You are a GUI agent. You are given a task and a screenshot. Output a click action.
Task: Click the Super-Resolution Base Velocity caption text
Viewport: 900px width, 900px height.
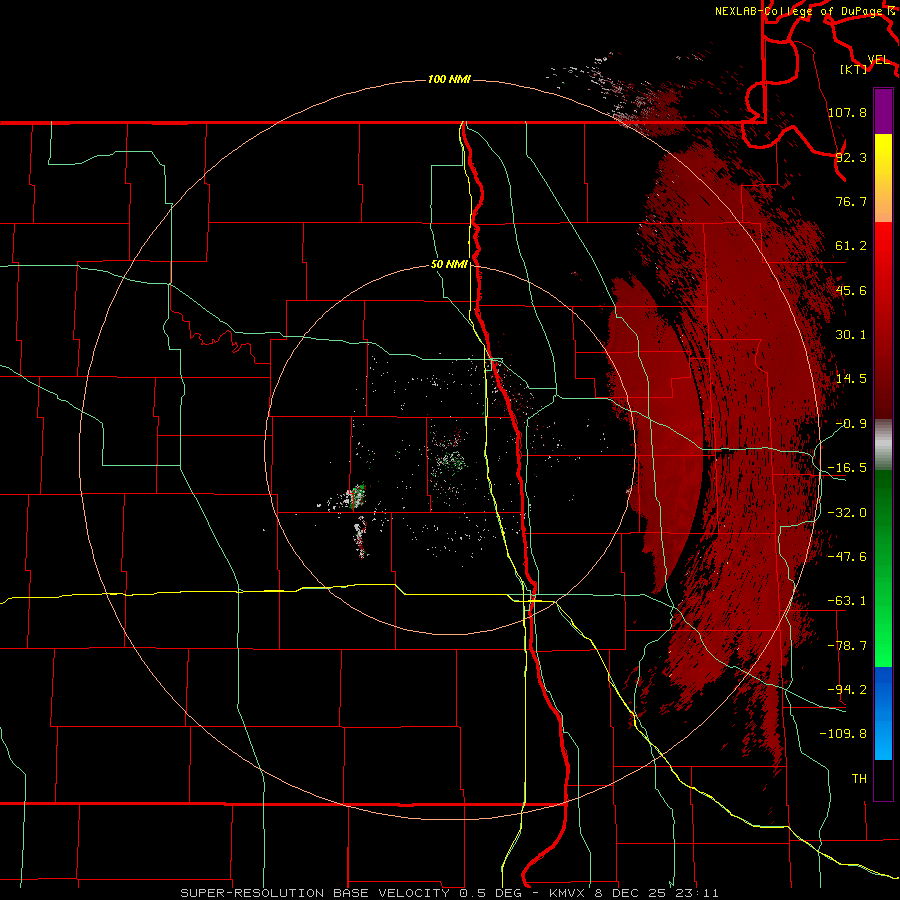(x=449, y=893)
